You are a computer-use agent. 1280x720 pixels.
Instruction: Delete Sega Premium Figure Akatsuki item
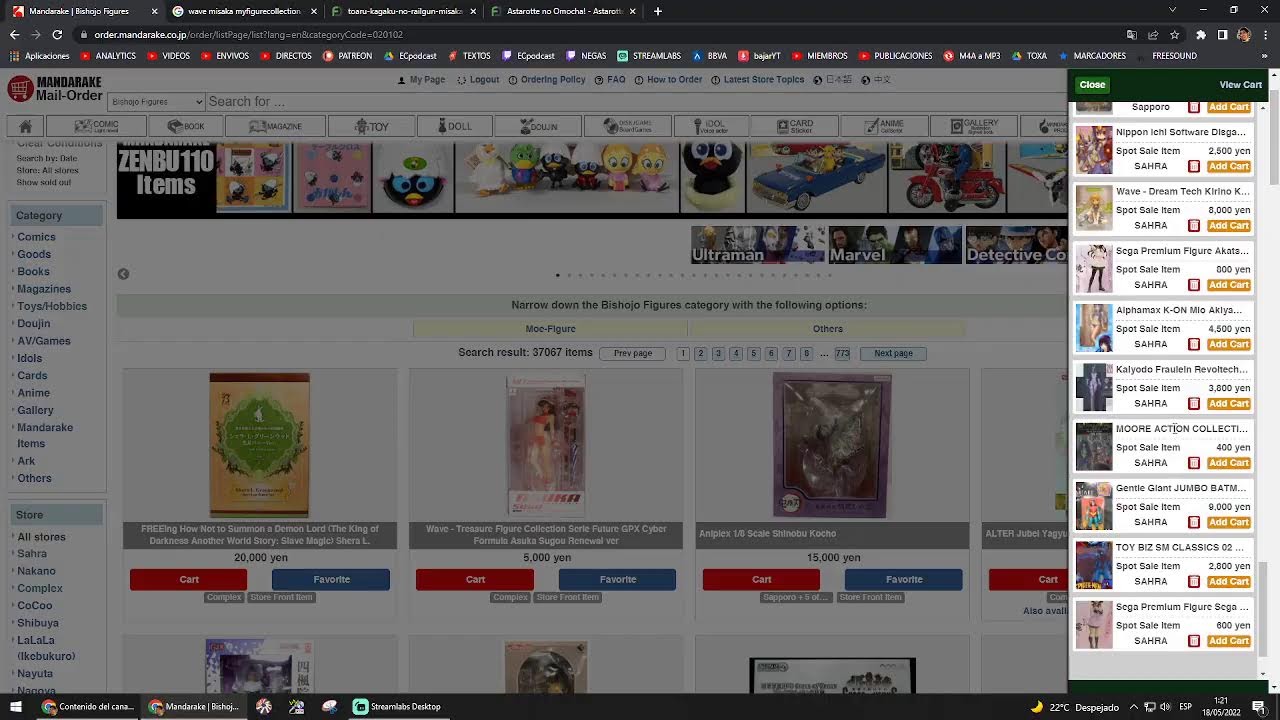[x=1193, y=285]
